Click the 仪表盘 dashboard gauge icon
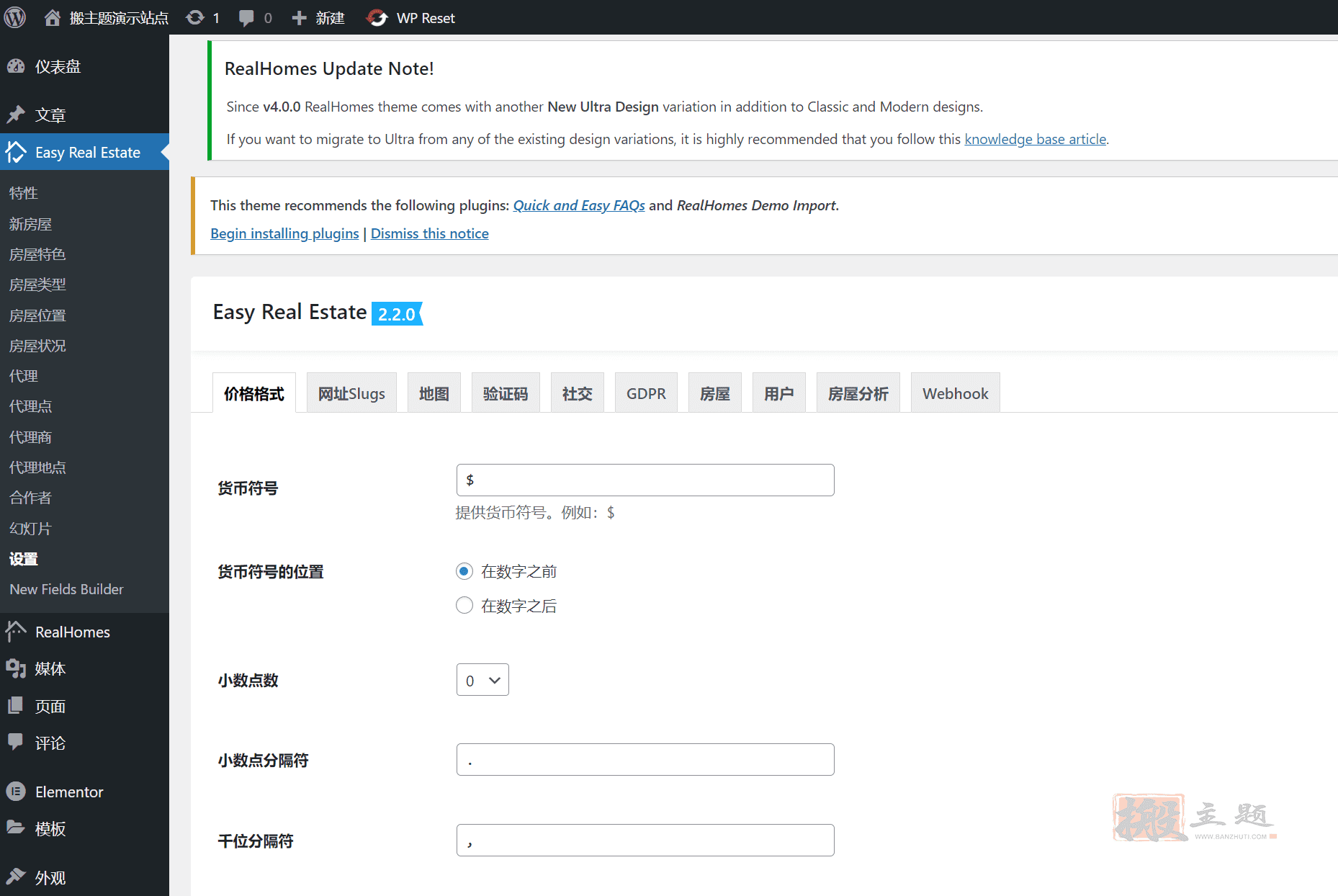The width and height of the screenshot is (1338, 896). [x=16, y=66]
